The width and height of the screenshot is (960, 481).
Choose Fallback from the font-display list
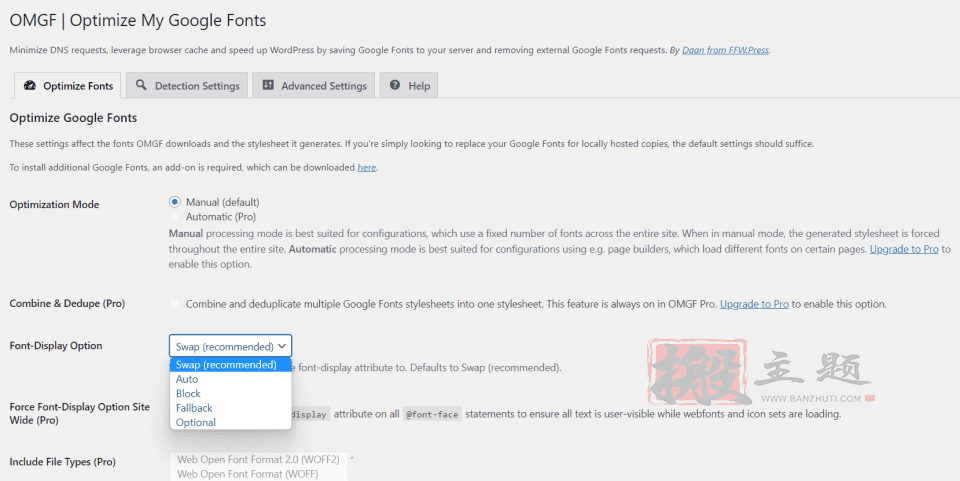point(230,408)
